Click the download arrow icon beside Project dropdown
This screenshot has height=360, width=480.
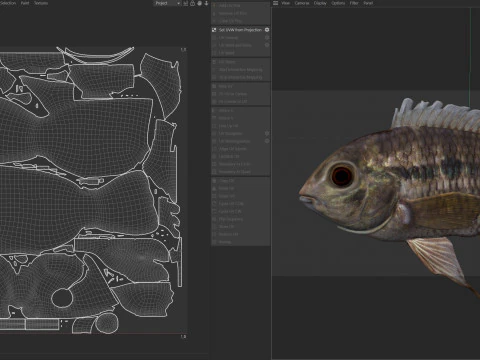click(x=206, y=3)
